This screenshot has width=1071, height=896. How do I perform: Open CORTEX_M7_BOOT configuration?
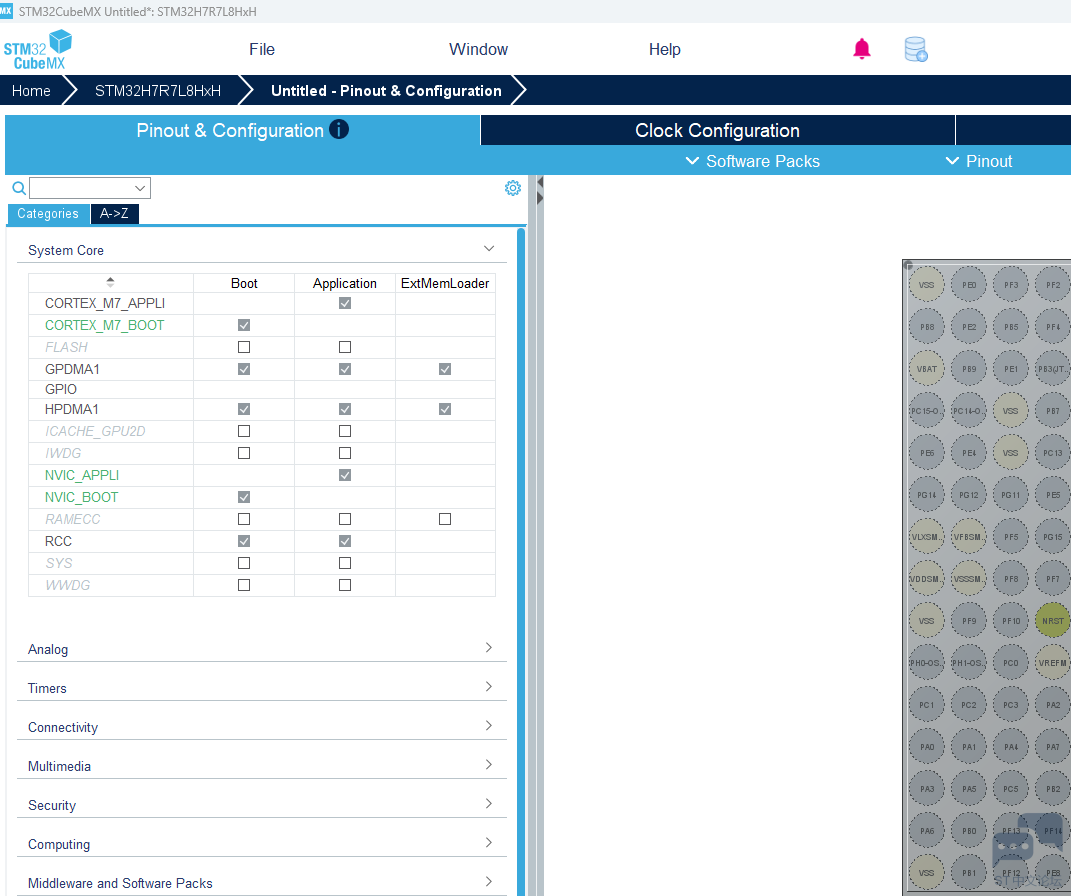[105, 325]
